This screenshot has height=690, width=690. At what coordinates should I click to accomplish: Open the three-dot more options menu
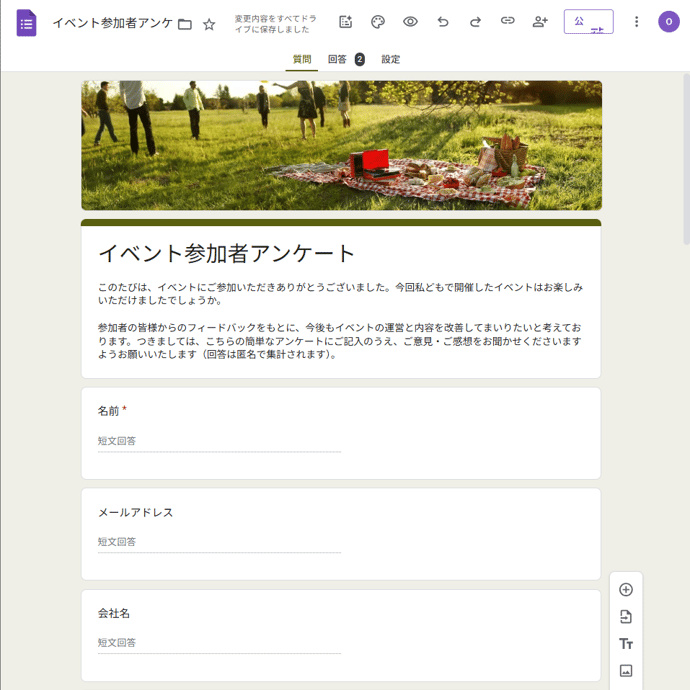click(637, 22)
